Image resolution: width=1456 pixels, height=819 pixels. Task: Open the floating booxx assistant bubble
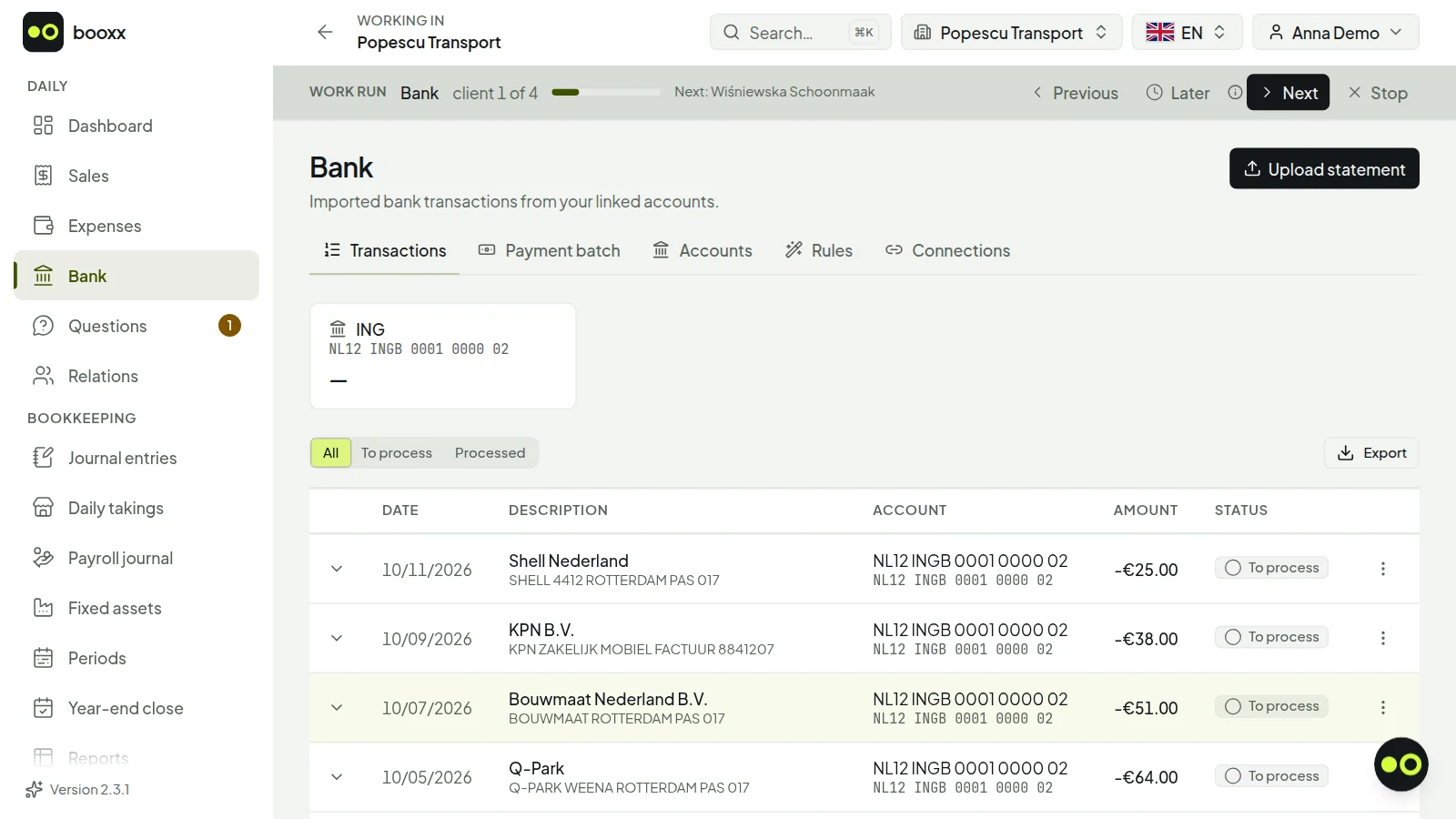[1400, 764]
